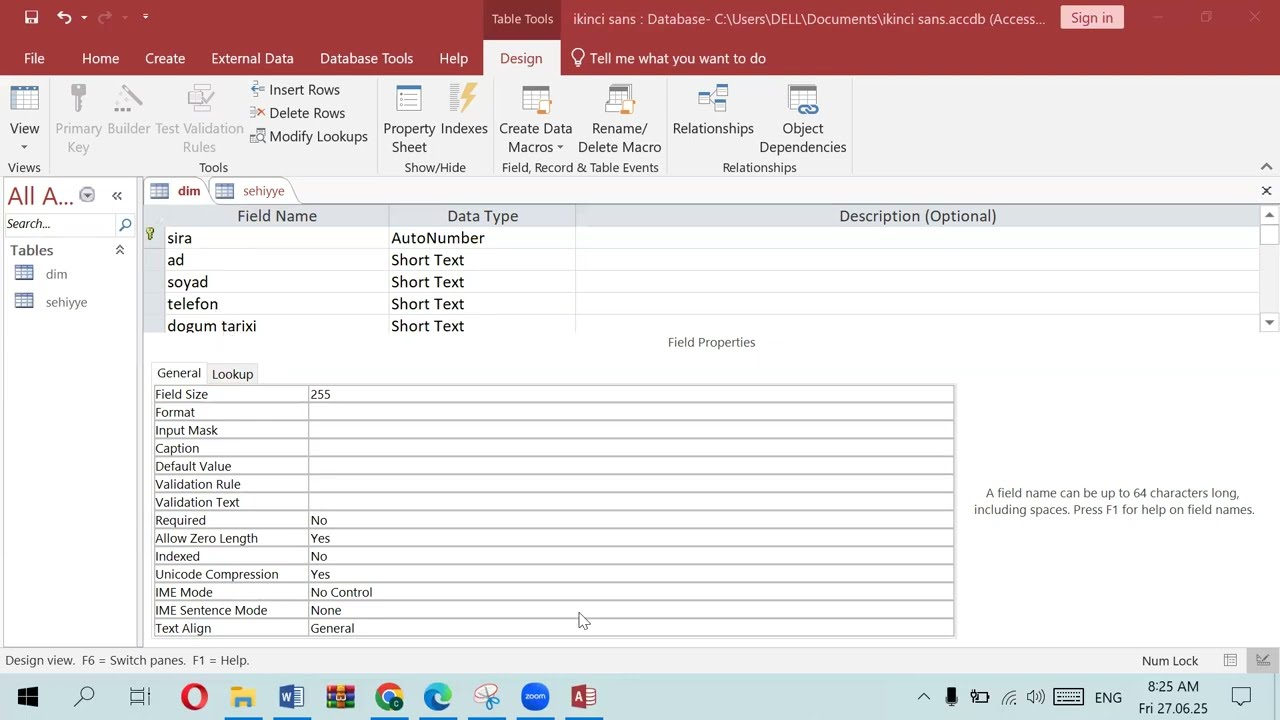This screenshot has height=720, width=1280.
Task: Select the Design ribbon tab
Action: [x=521, y=58]
